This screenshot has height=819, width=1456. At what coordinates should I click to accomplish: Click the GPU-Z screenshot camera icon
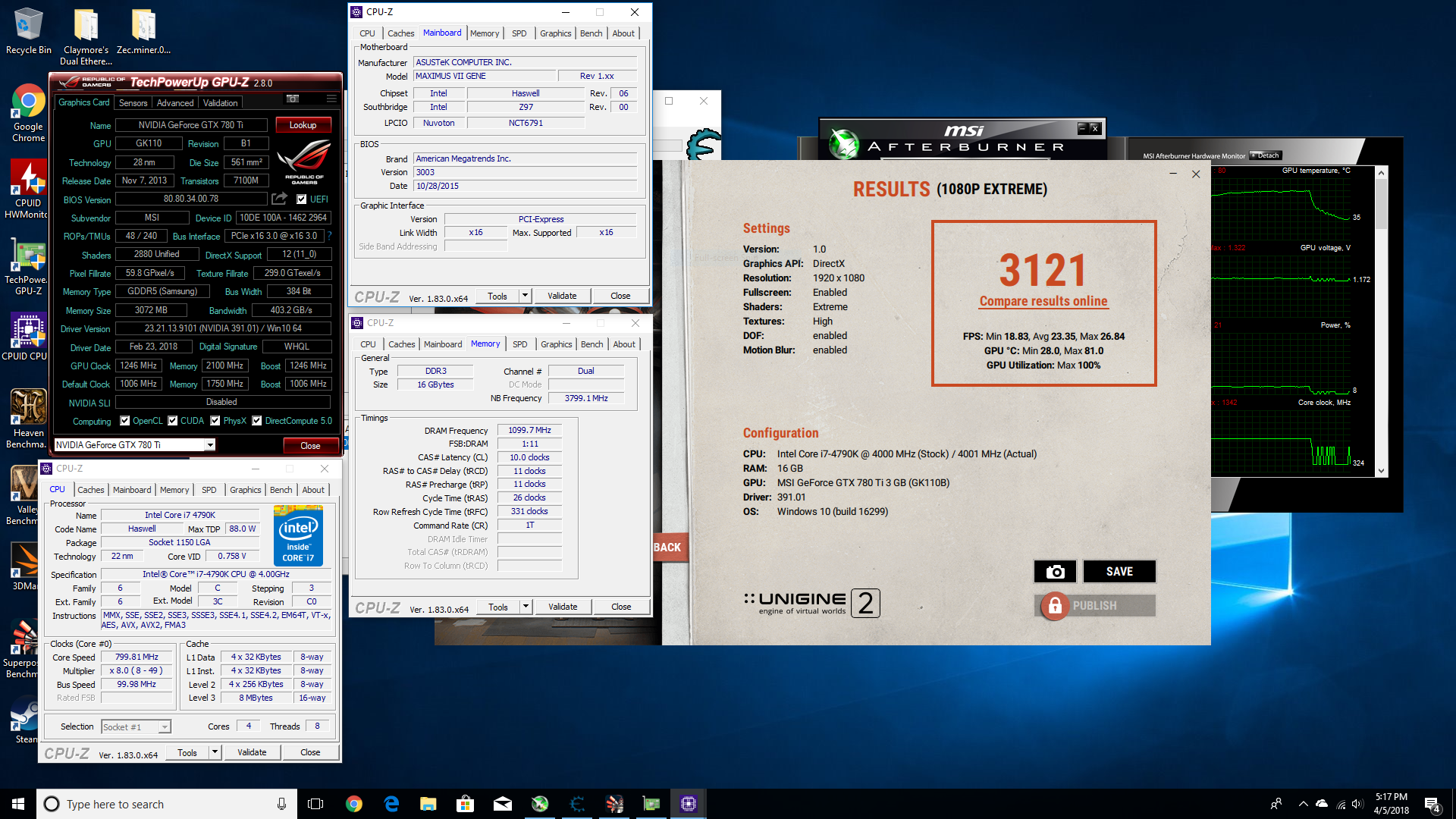[x=293, y=99]
